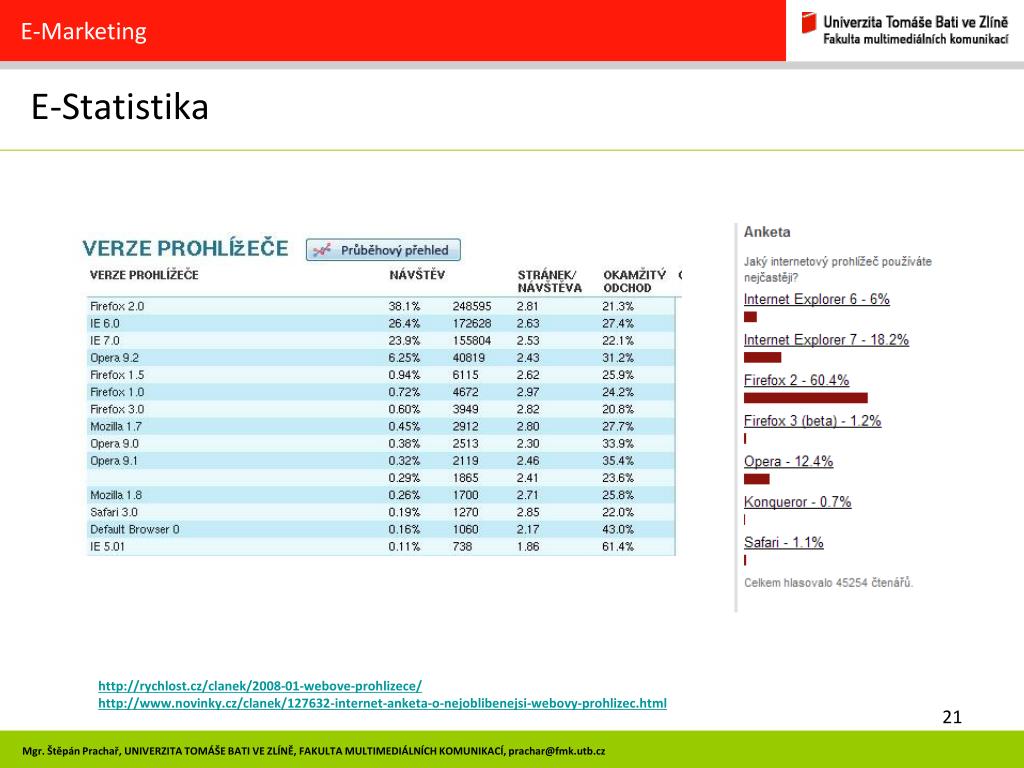
Task: Click the E-Statistika slide title
Action: (120, 107)
